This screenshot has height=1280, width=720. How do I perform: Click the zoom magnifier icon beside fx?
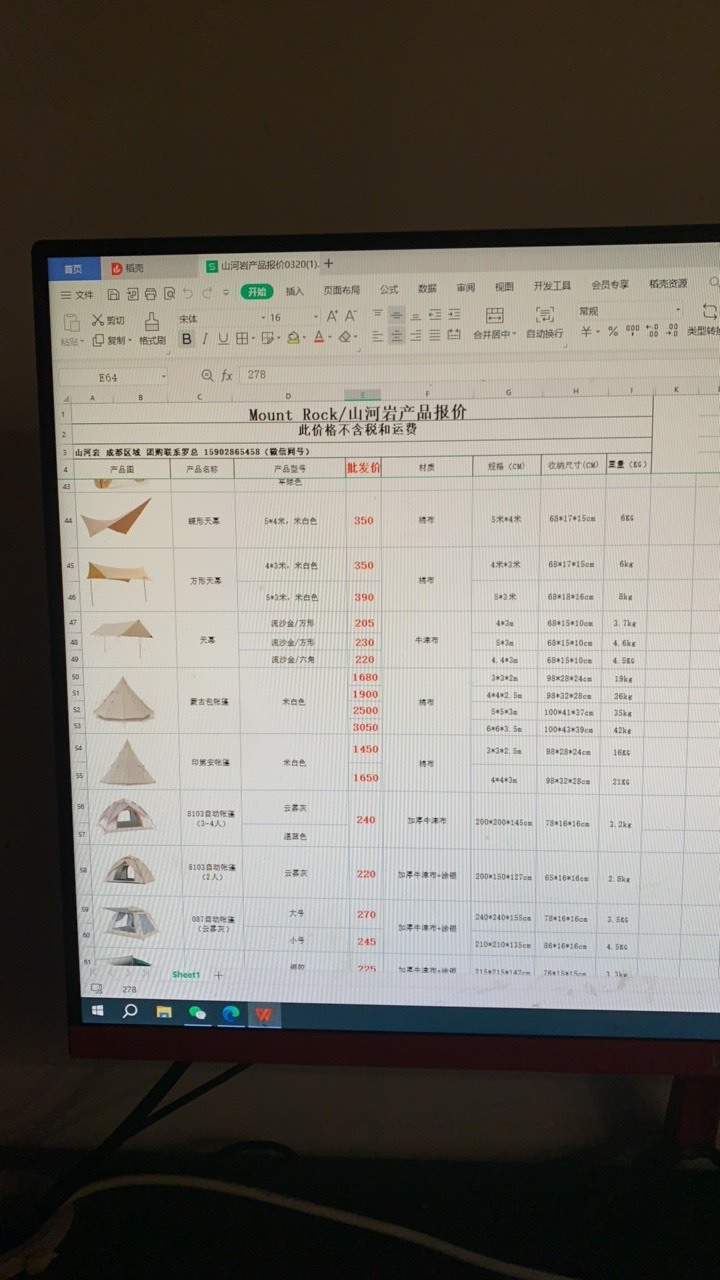[207, 374]
